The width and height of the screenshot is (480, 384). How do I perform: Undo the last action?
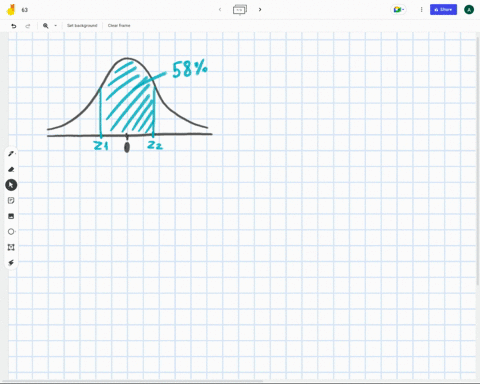point(14,26)
